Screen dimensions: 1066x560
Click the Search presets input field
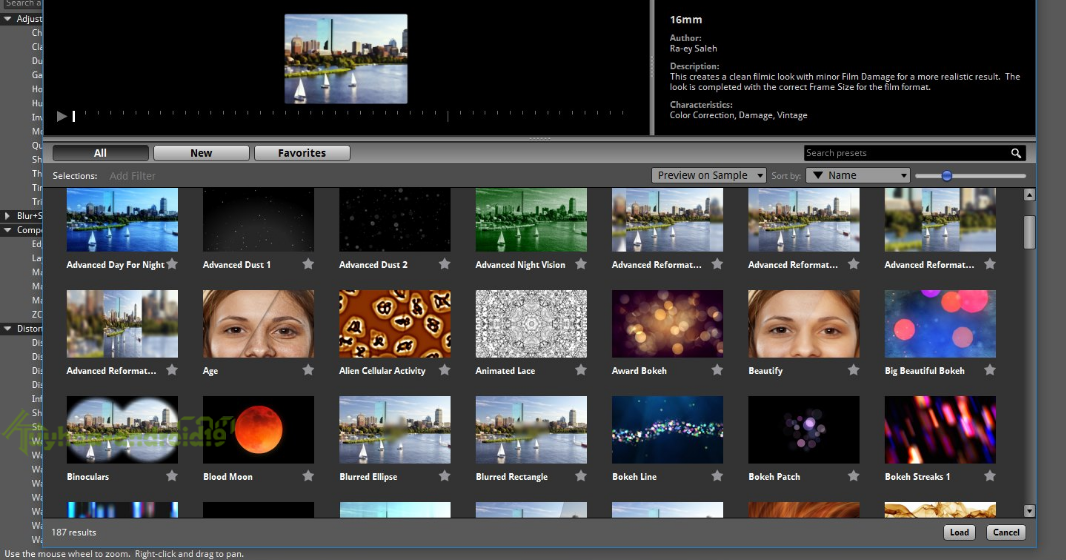[907, 153]
